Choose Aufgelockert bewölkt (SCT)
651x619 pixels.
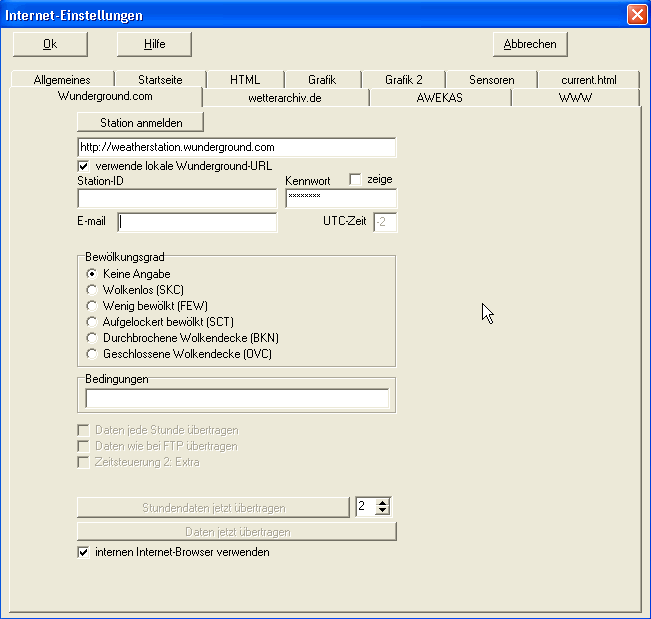point(92,322)
